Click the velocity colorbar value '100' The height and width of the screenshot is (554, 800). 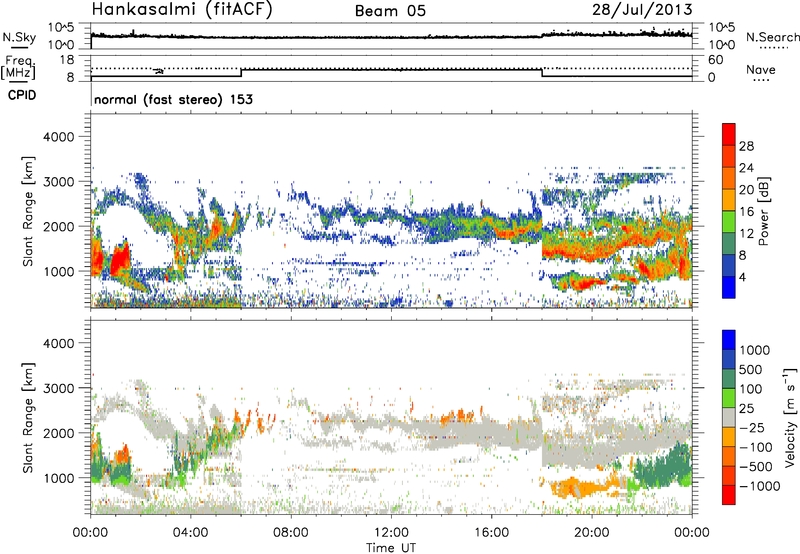tap(751, 389)
